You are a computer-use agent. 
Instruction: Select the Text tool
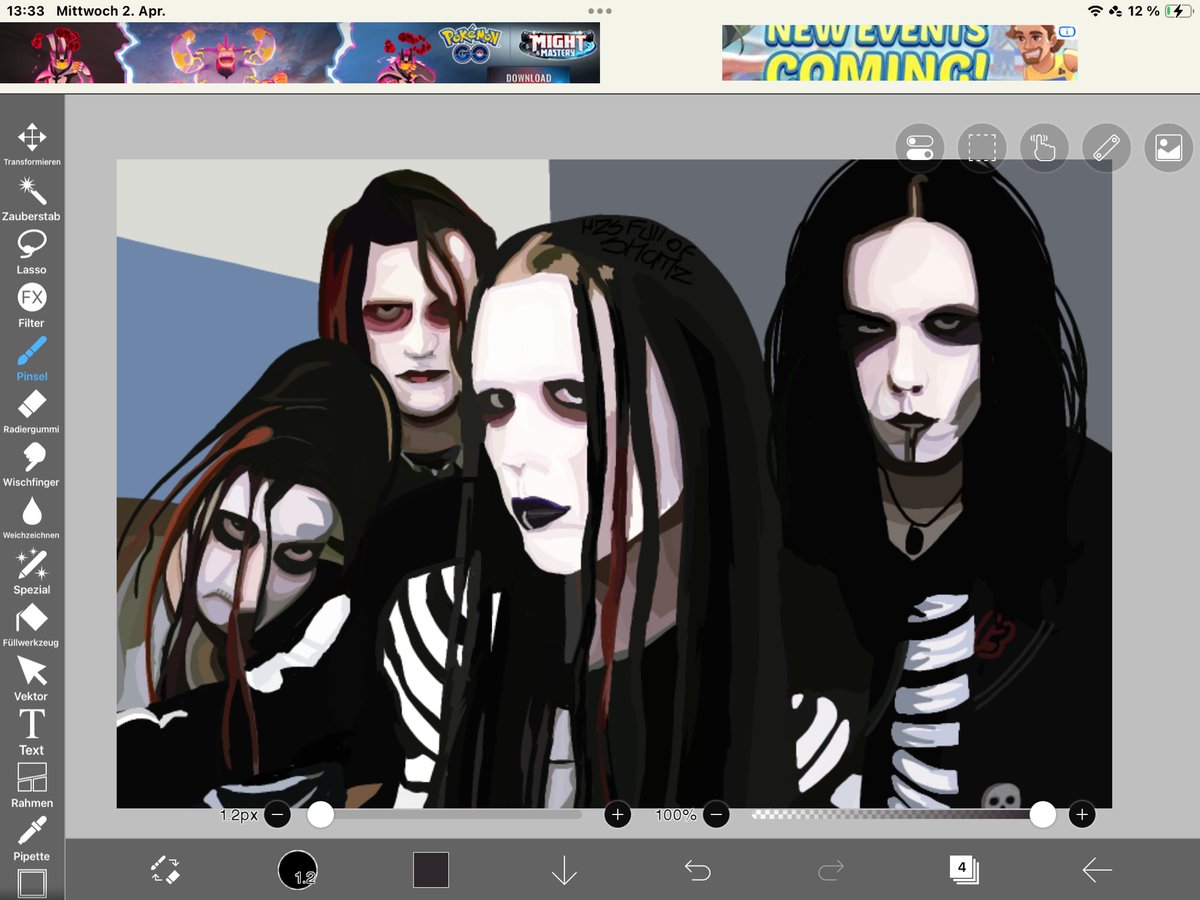tap(32, 732)
